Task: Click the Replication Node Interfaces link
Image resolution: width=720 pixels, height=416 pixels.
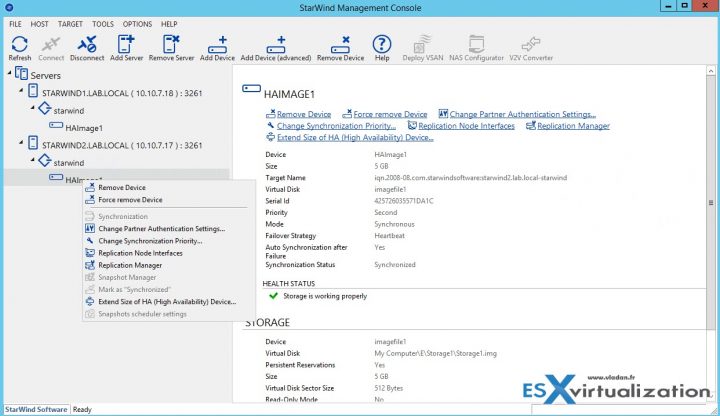Action: 466,126
